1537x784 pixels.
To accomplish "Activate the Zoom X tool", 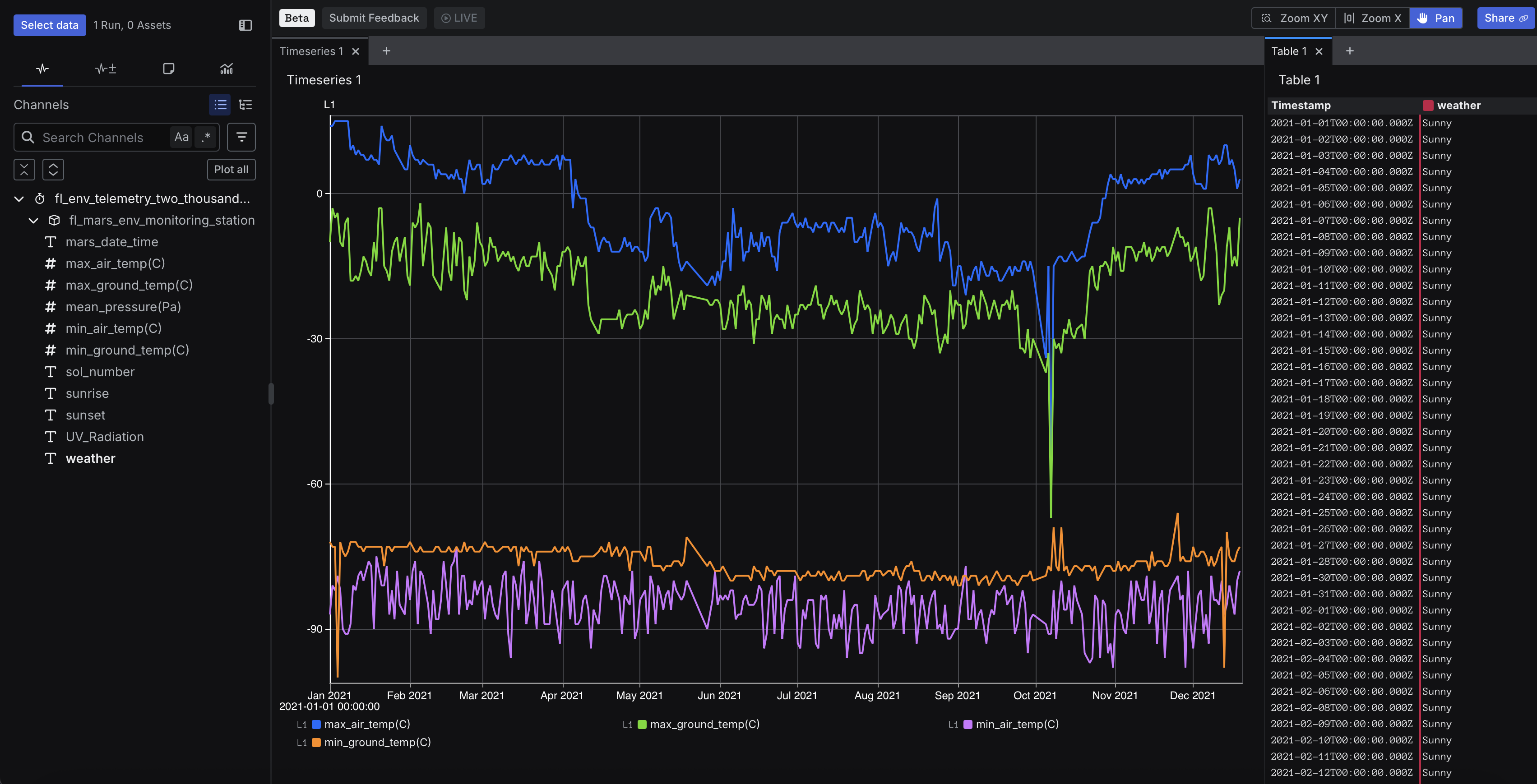I will [x=1372, y=18].
